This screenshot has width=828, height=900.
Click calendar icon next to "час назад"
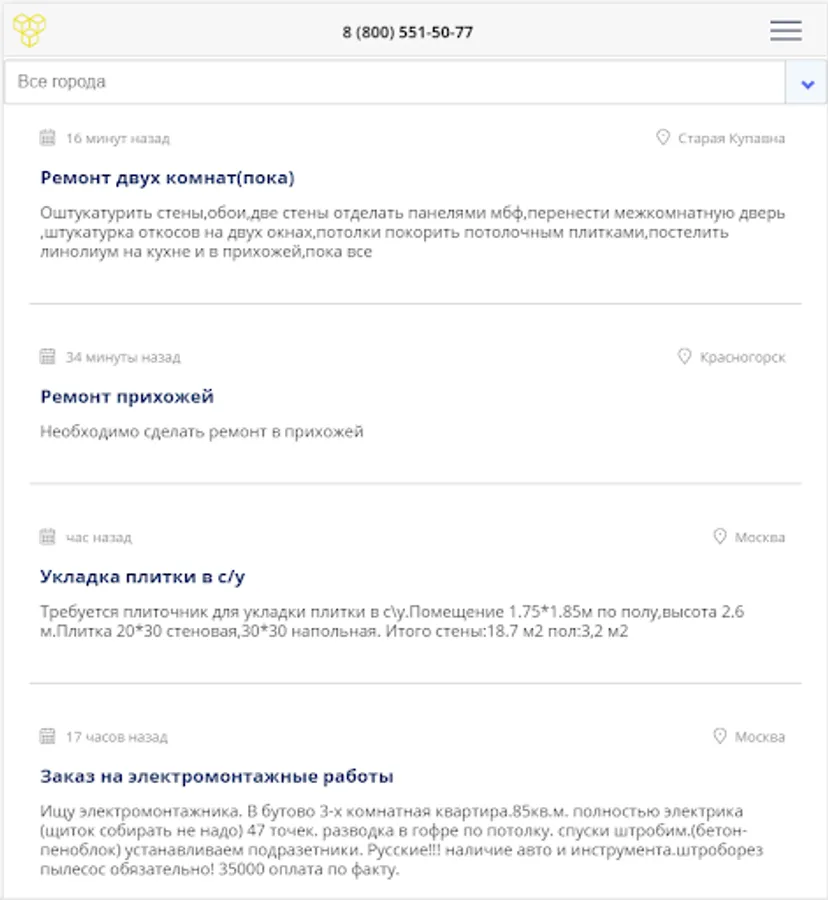47,537
